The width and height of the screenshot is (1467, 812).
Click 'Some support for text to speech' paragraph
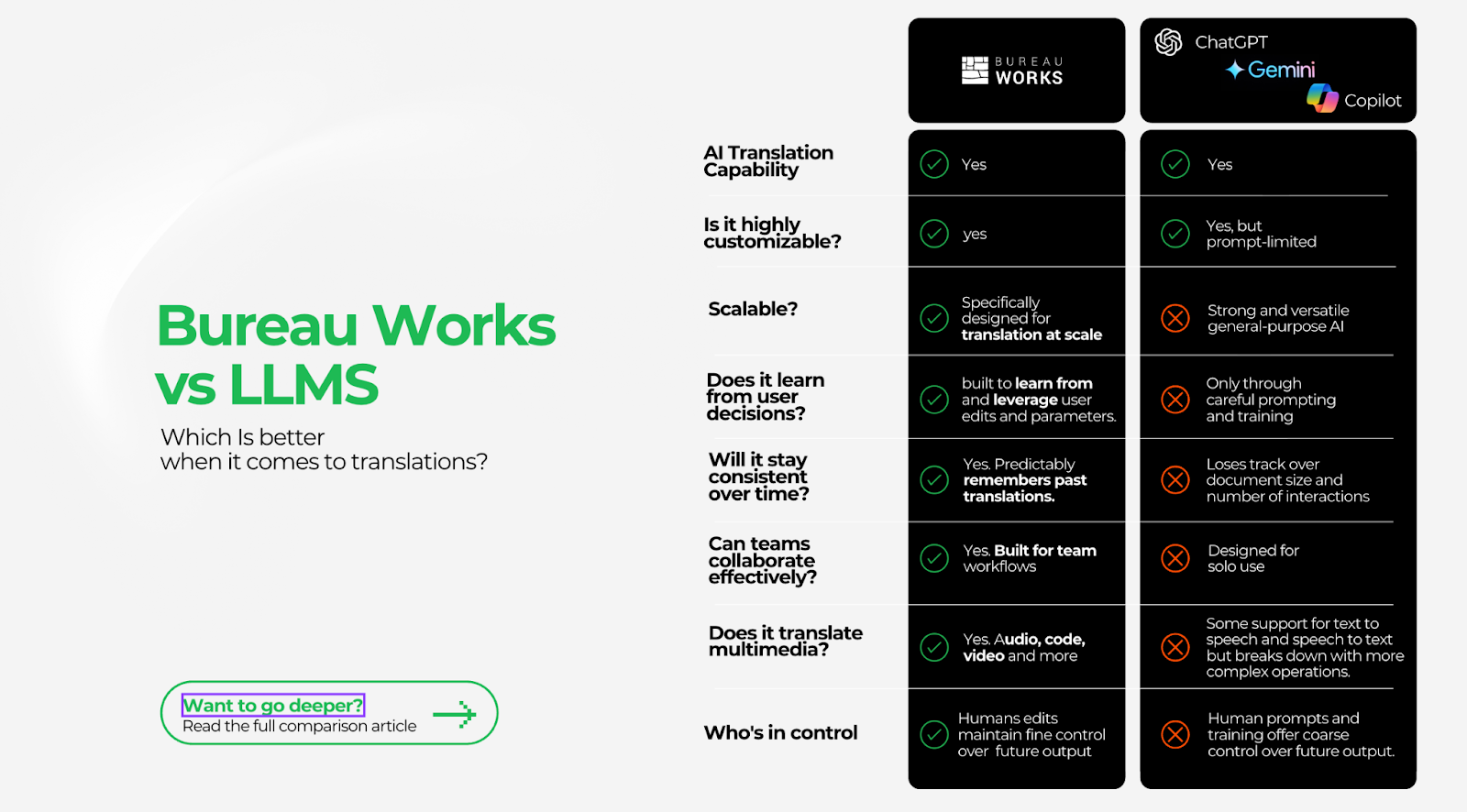tap(1305, 647)
